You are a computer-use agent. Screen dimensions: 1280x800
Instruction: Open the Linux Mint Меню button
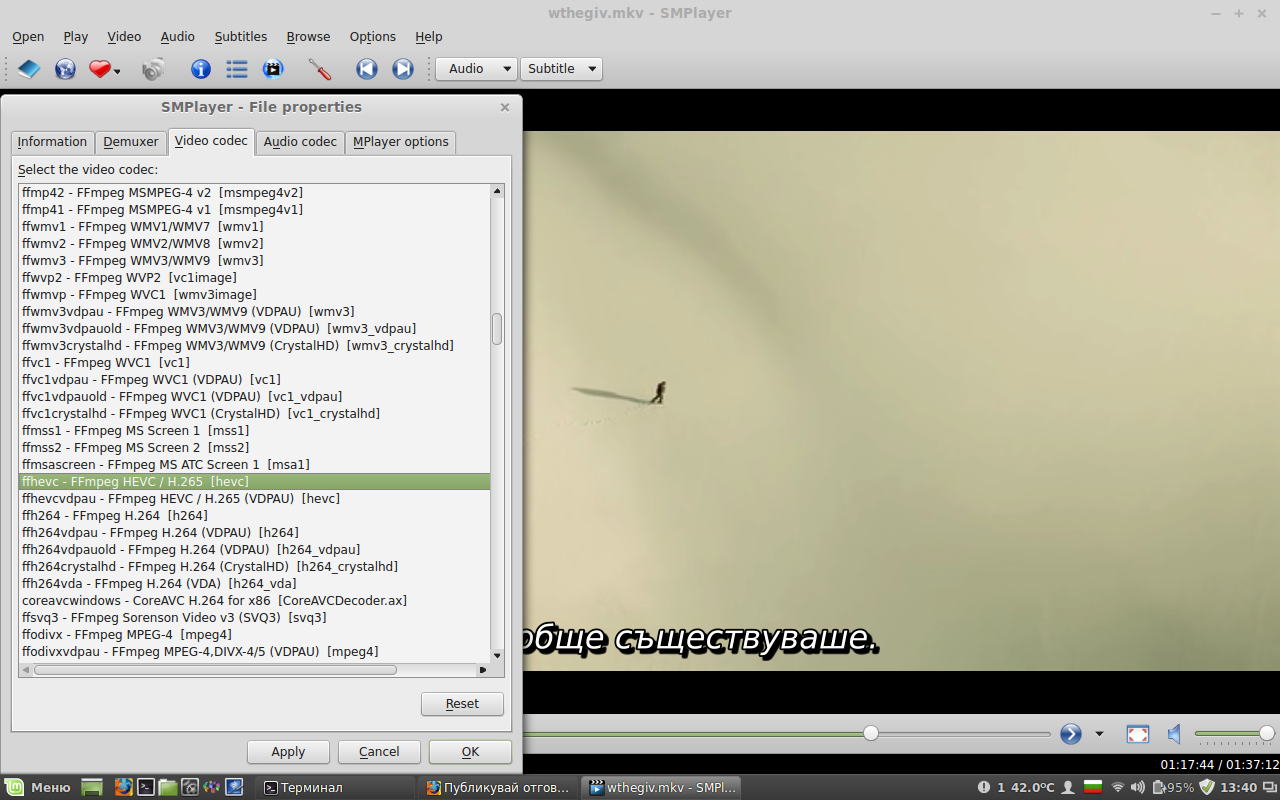pyautogui.click(x=38, y=787)
